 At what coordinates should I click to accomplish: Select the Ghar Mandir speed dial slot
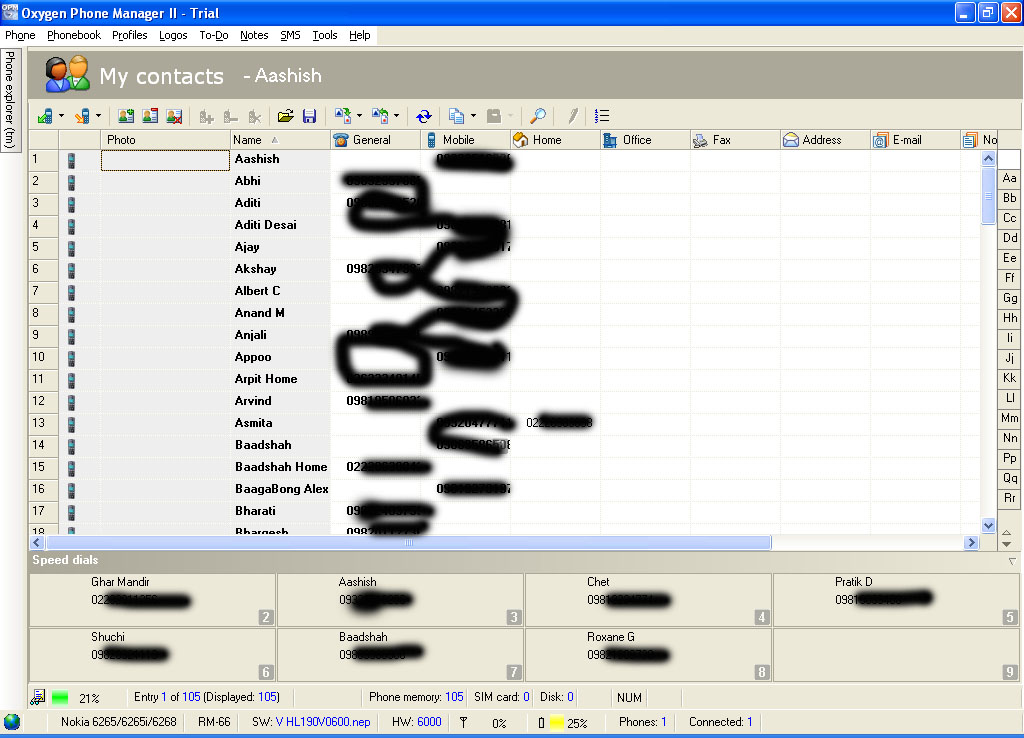pos(152,600)
